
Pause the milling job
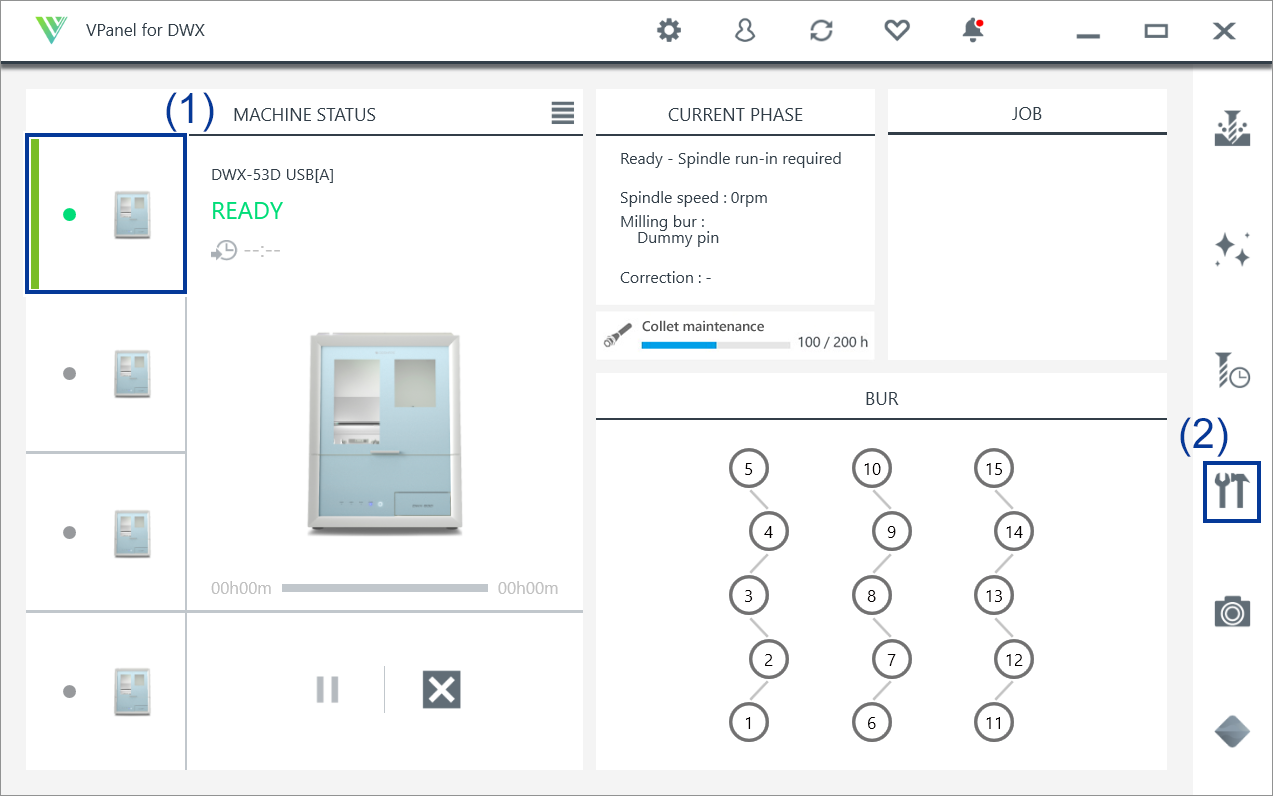point(327,689)
